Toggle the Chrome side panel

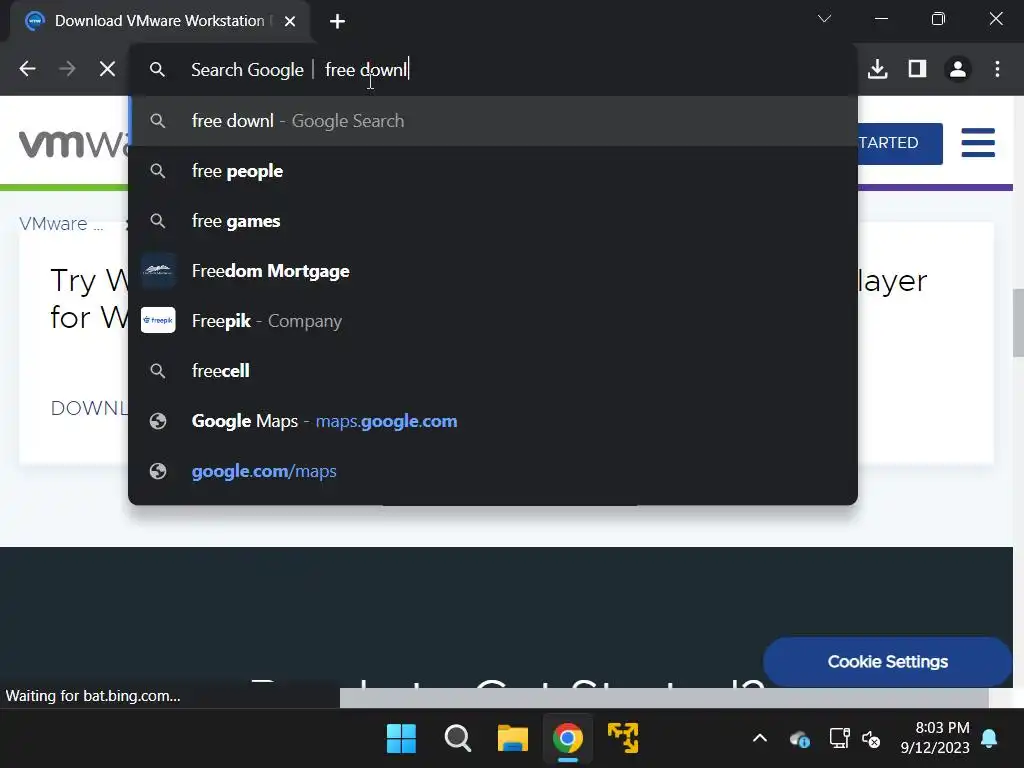coord(918,69)
